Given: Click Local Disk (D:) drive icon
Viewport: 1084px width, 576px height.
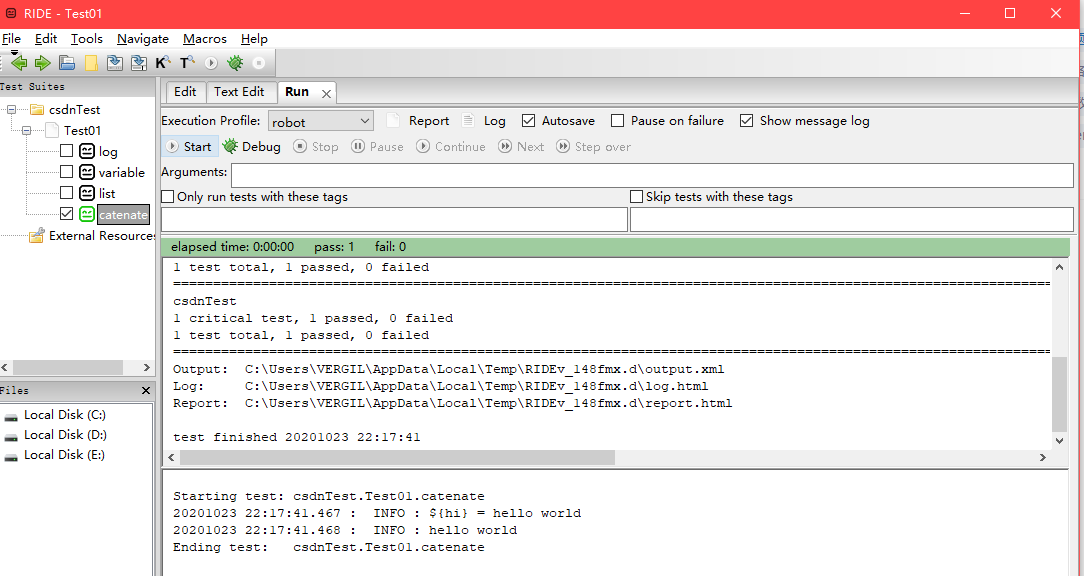Looking at the screenshot, I should (11, 436).
